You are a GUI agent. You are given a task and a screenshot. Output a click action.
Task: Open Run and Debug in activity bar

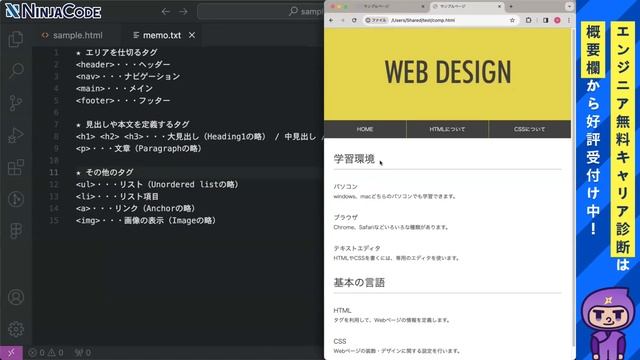coord(16,135)
